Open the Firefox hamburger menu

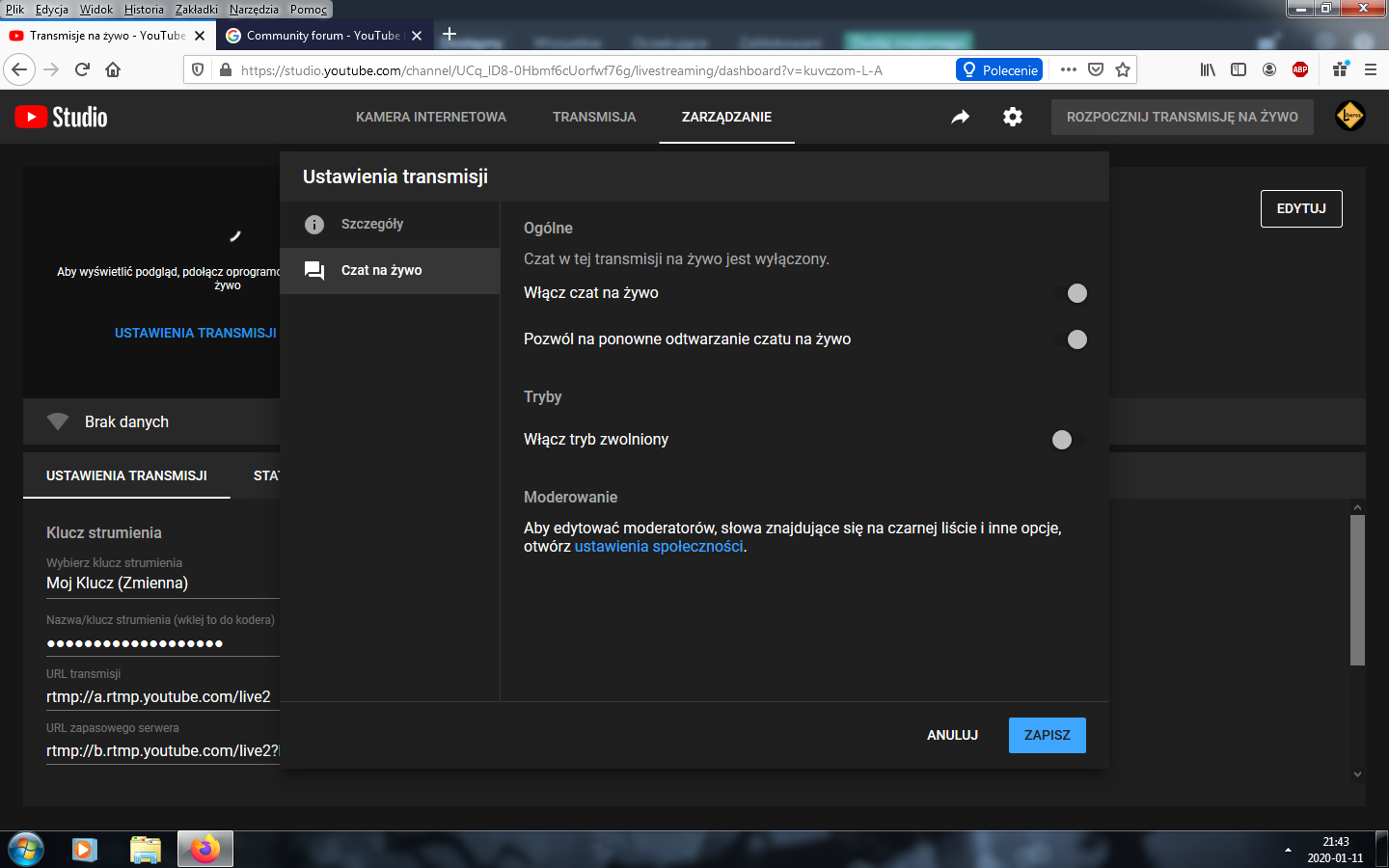tap(1370, 69)
